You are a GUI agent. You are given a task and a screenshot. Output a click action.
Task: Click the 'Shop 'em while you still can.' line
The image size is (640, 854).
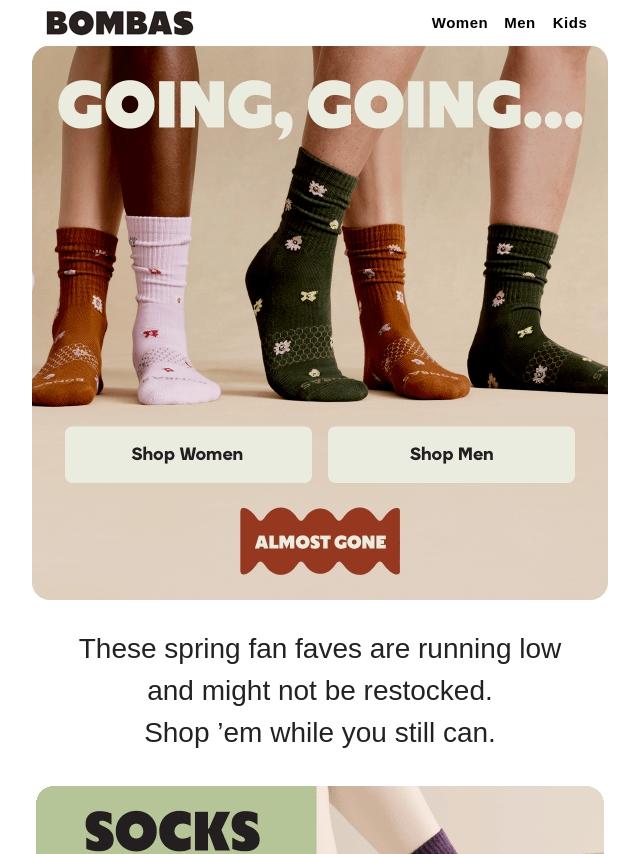[x=320, y=733]
